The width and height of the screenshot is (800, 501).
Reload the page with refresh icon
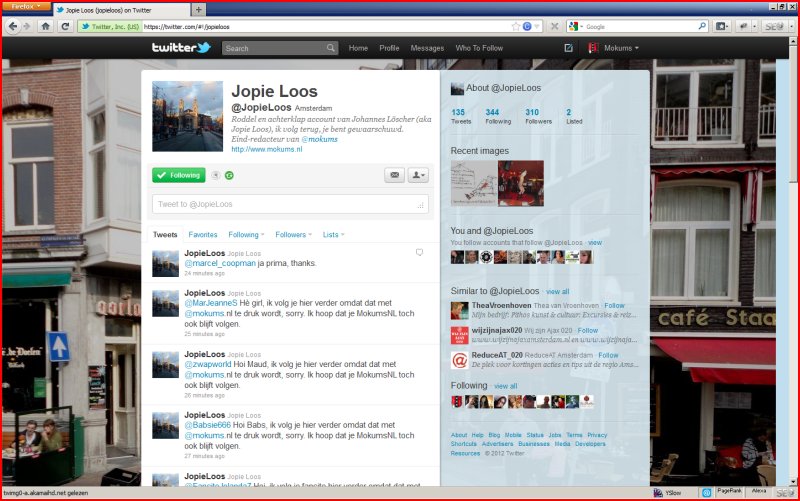[x=65, y=26]
